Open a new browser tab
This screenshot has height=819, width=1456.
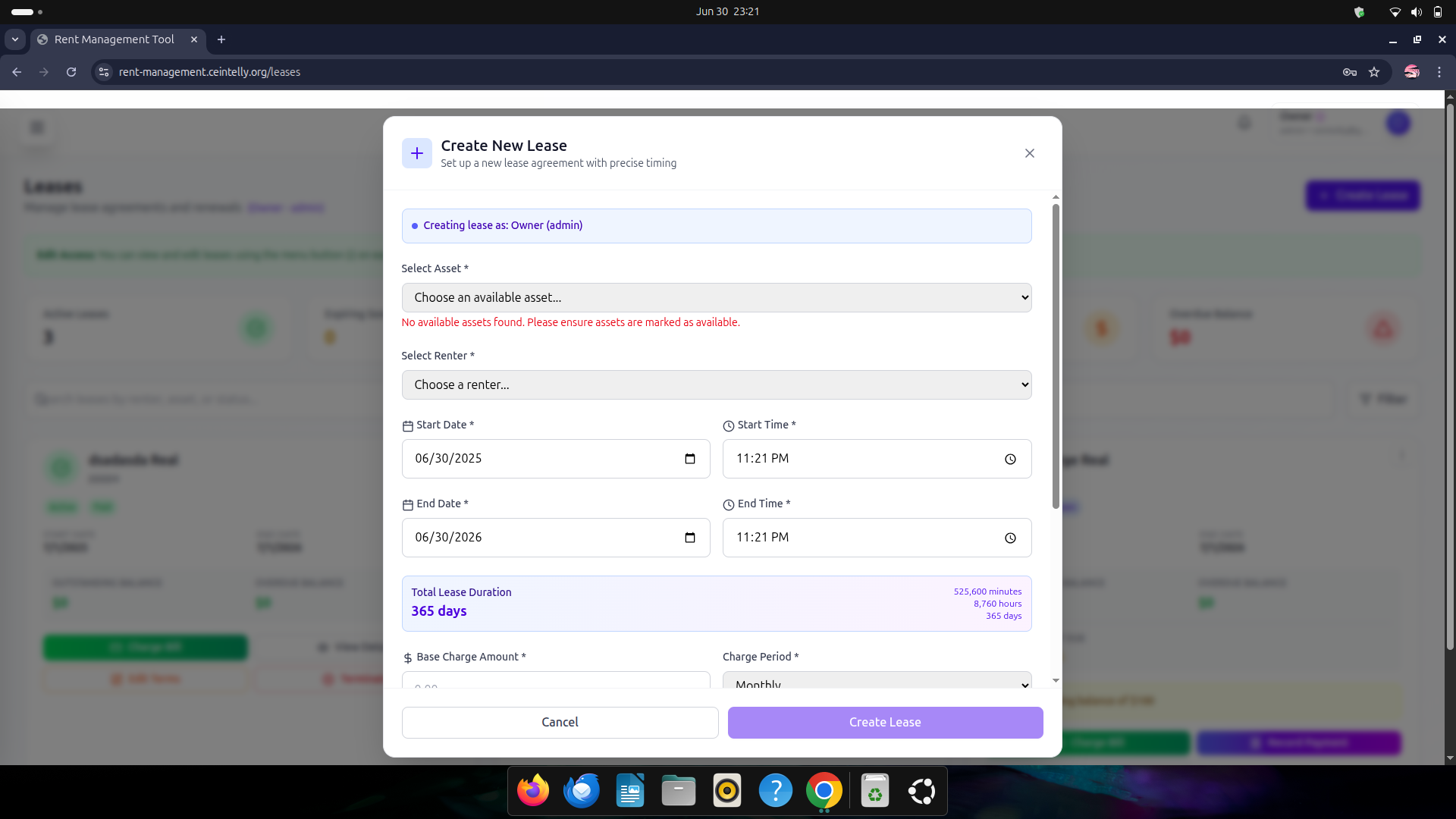pos(221,39)
